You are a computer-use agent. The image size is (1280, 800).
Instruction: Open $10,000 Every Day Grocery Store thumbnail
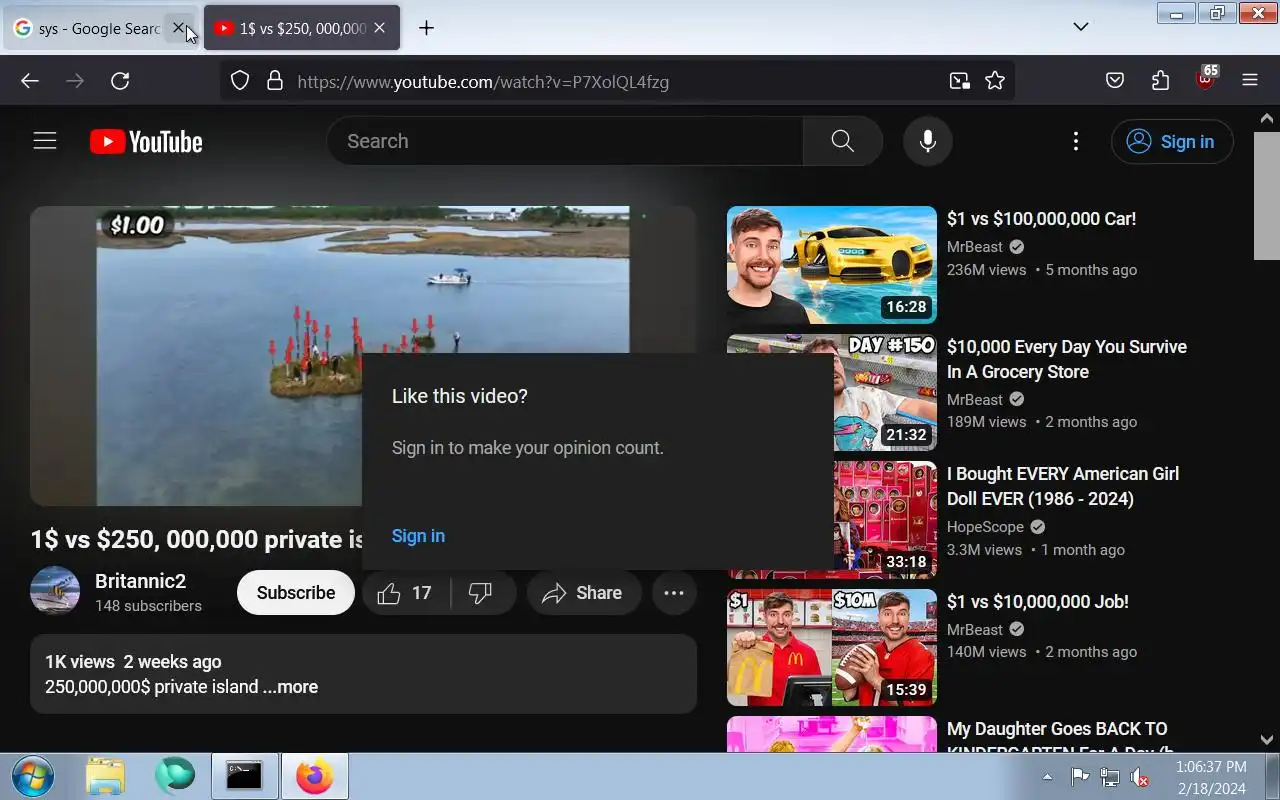click(x=832, y=393)
